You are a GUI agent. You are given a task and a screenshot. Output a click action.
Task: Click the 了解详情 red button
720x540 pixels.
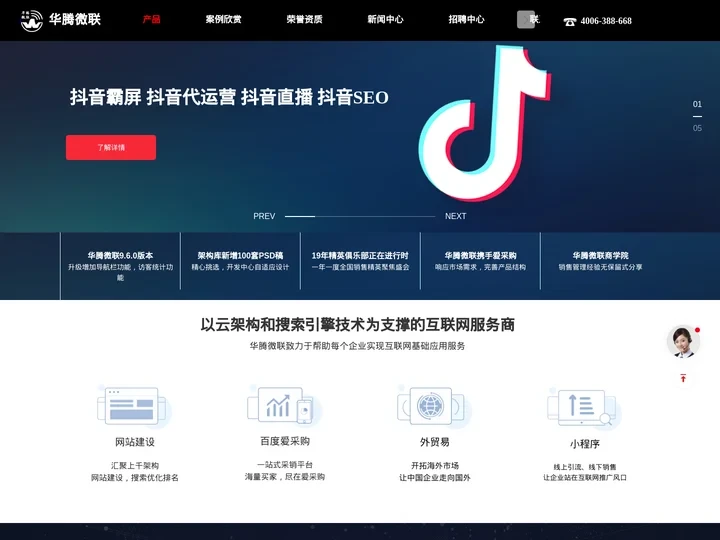click(111, 147)
